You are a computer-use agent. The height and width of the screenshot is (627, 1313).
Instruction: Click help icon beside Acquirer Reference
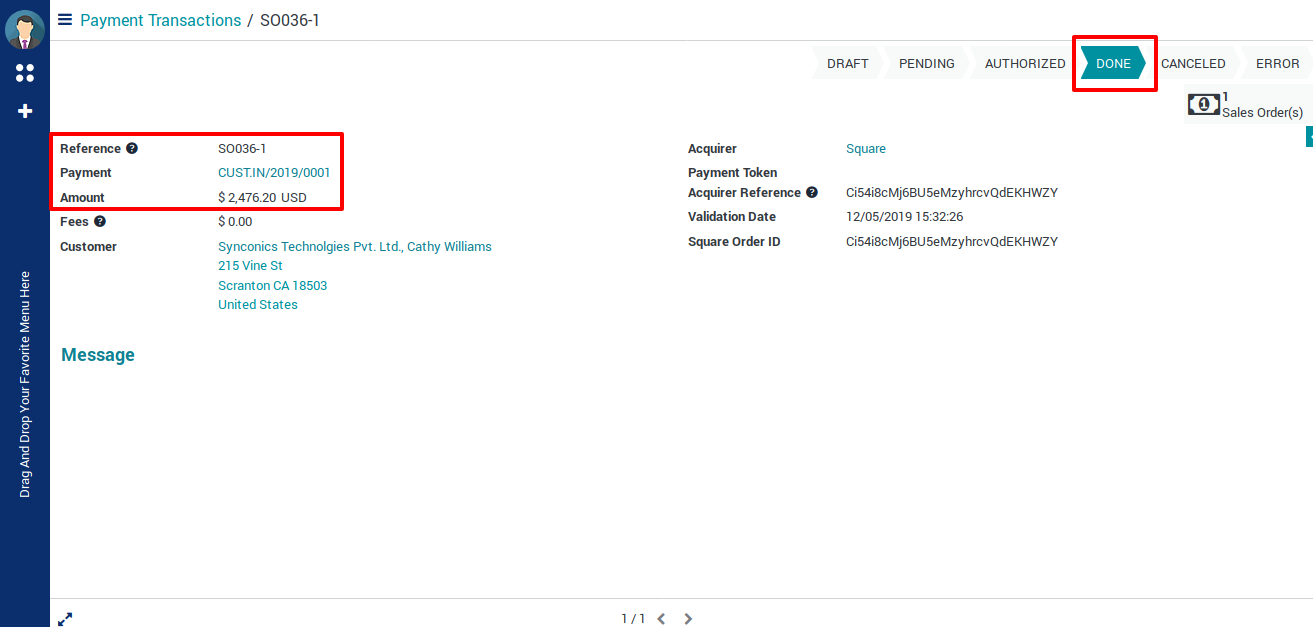point(812,193)
